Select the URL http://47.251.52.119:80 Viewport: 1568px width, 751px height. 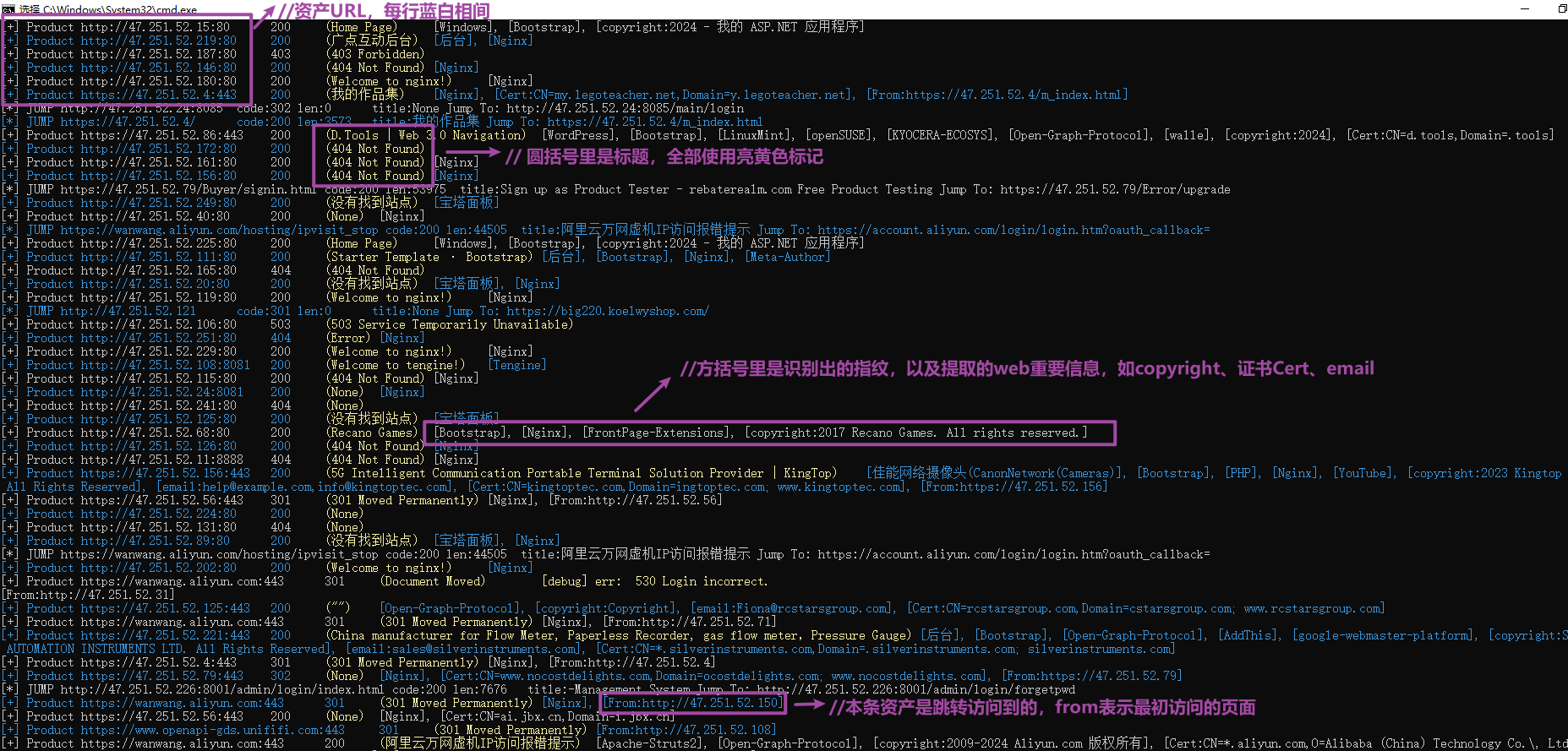[x=158, y=297]
